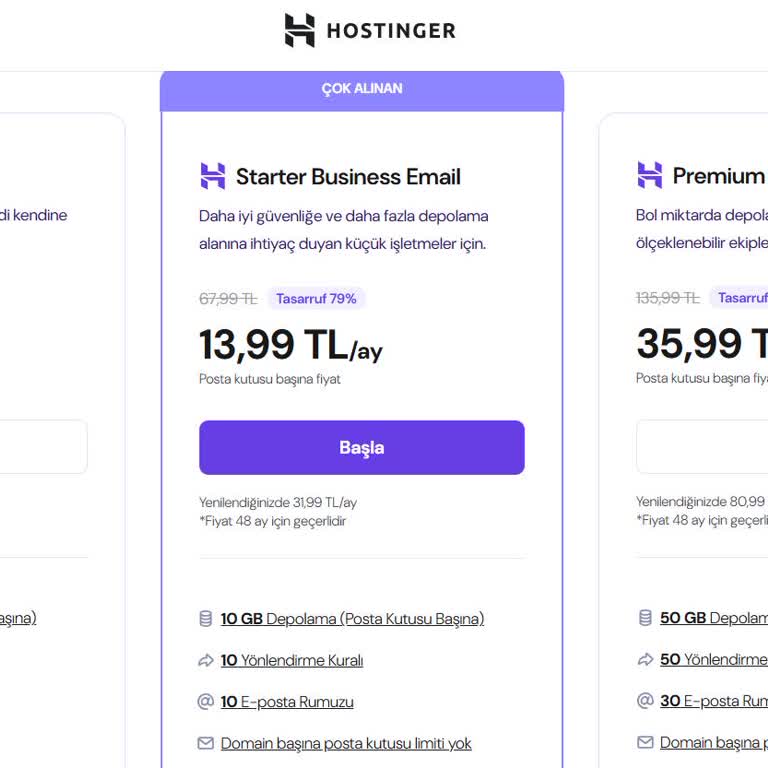The width and height of the screenshot is (768, 768).
Task: Open the 10 GB Depolama feature link
Action: (352, 619)
